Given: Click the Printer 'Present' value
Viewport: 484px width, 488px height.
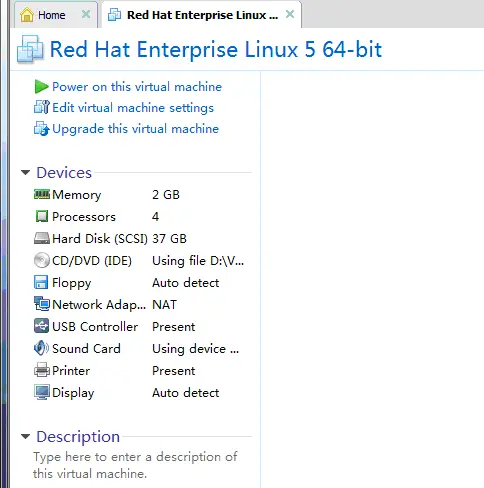Looking at the screenshot, I should tap(174, 371).
